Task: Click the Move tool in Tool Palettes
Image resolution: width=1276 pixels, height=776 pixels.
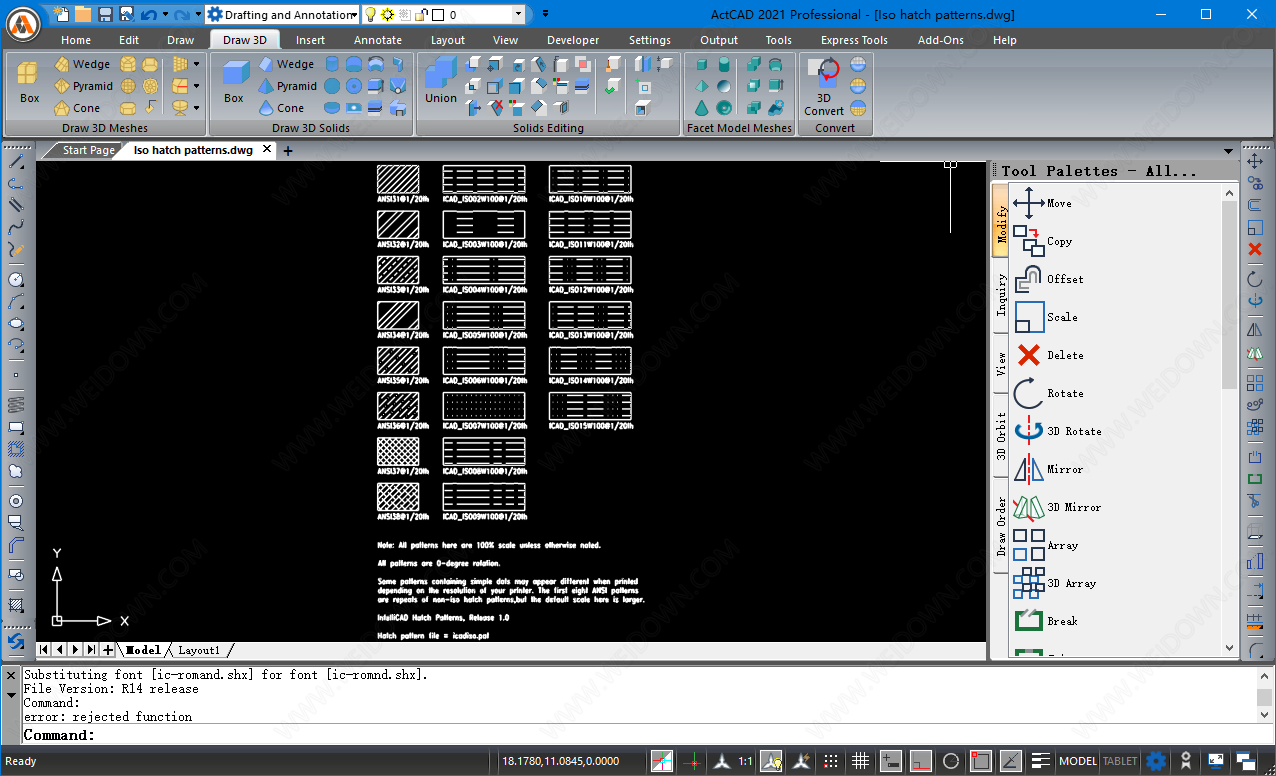Action: click(x=1042, y=203)
